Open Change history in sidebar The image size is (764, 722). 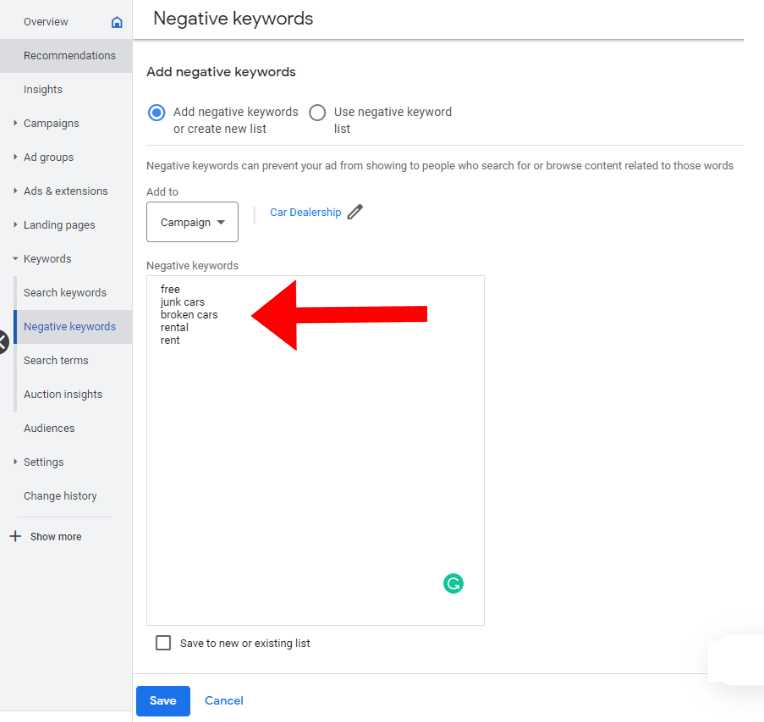tap(60, 496)
